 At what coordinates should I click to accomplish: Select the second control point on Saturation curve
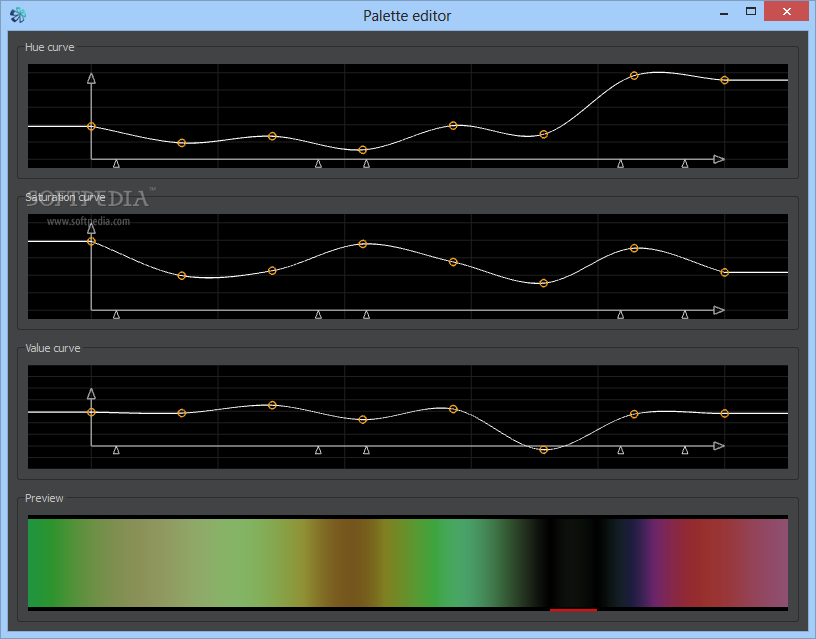click(182, 276)
